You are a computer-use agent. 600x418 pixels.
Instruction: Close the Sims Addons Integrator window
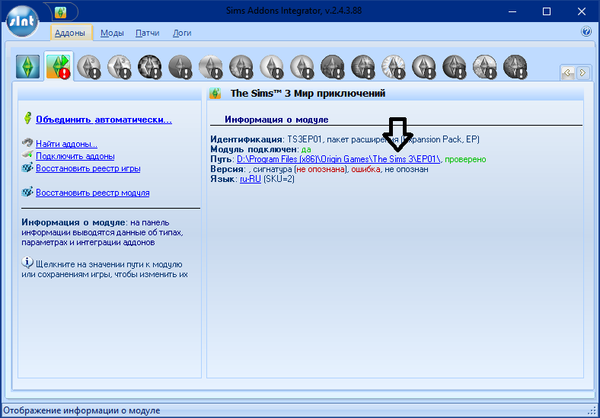pyautogui.click(x=581, y=11)
